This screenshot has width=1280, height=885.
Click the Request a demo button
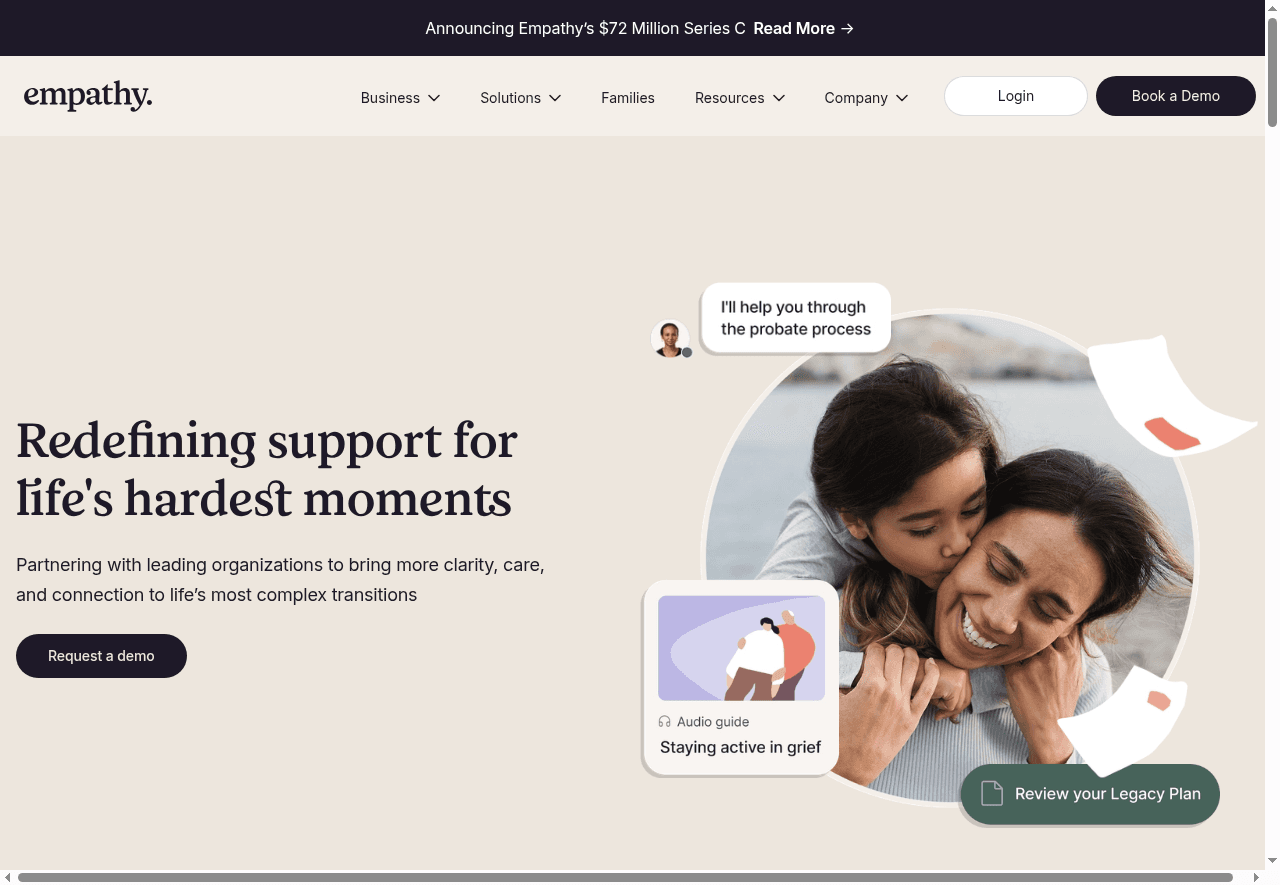[101, 656]
